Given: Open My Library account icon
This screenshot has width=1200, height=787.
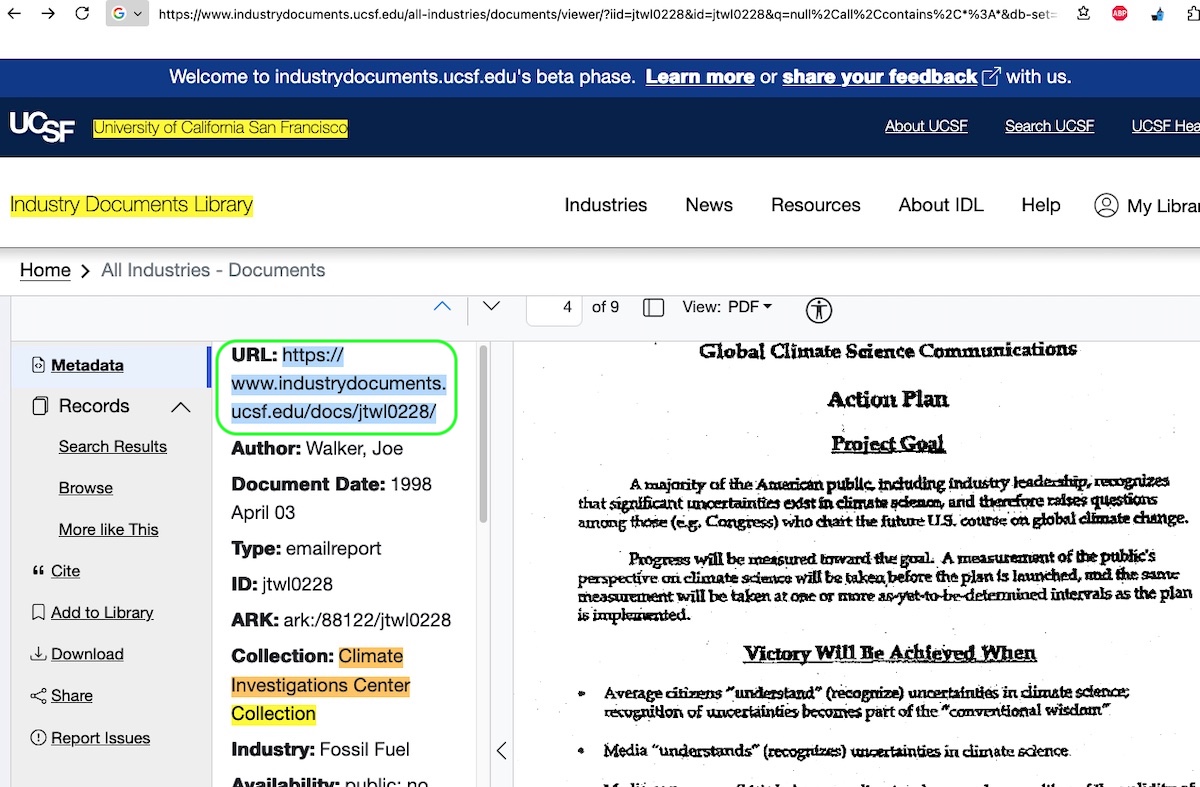Looking at the screenshot, I should 1106,205.
